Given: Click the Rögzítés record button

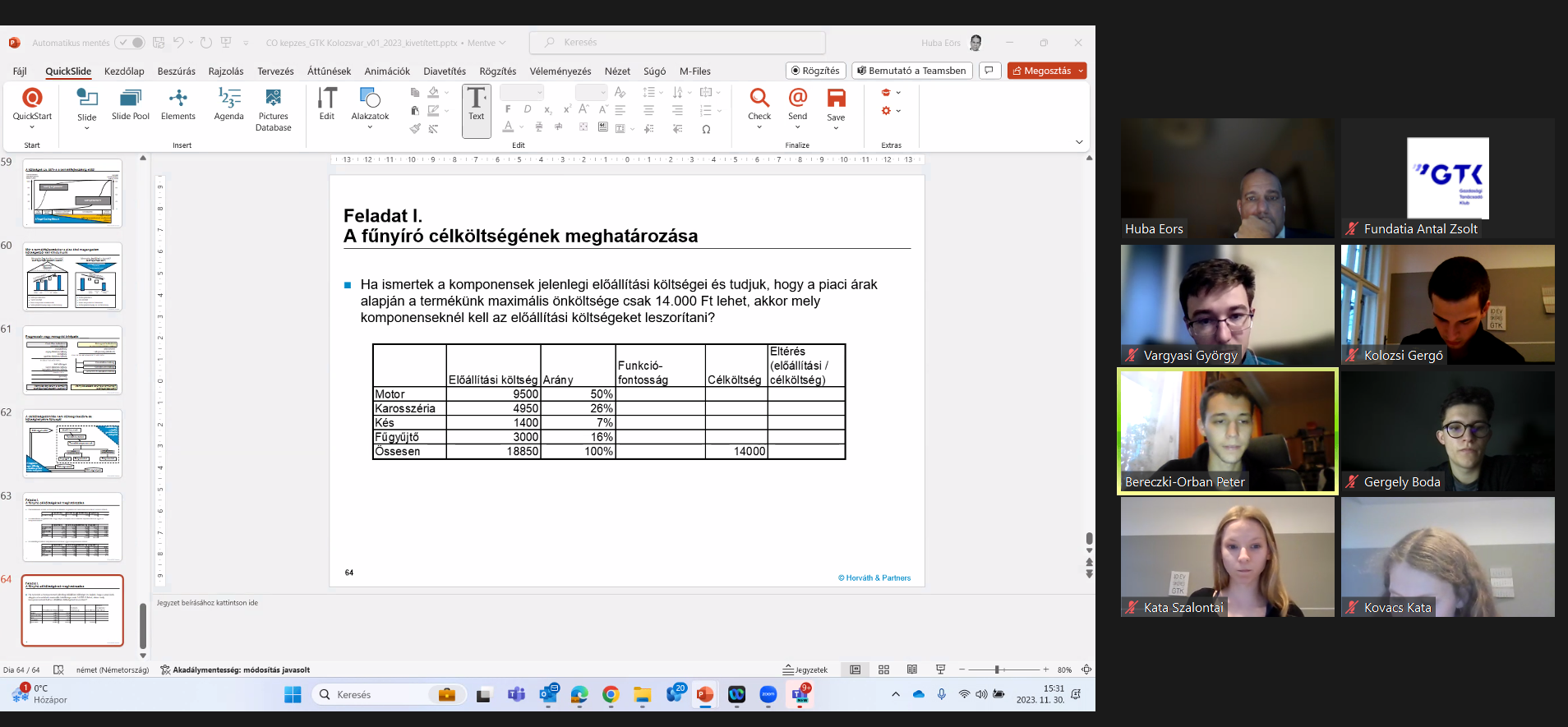Looking at the screenshot, I should [x=815, y=71].
